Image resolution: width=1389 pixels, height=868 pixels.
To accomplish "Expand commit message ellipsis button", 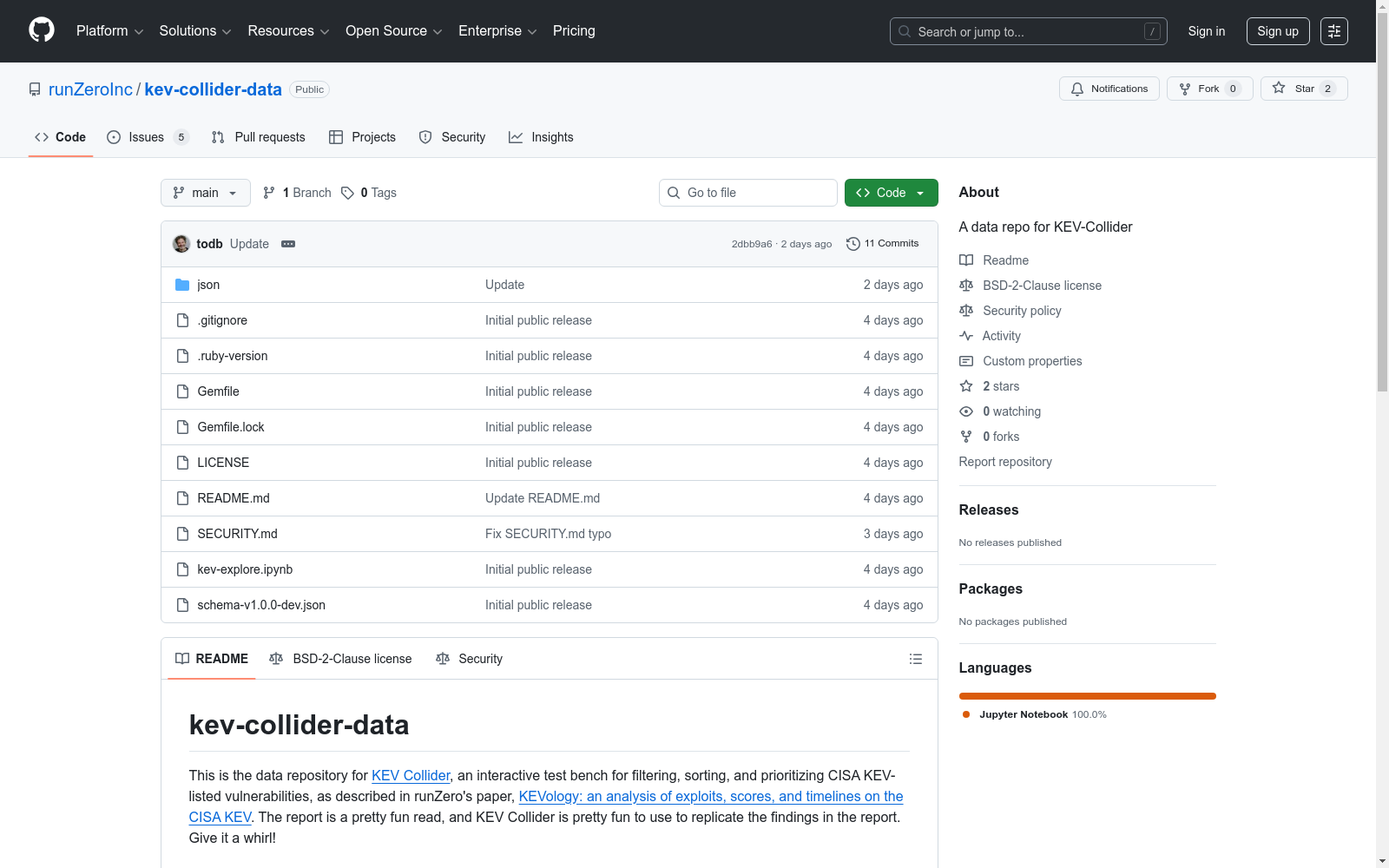I will [288, 244].
